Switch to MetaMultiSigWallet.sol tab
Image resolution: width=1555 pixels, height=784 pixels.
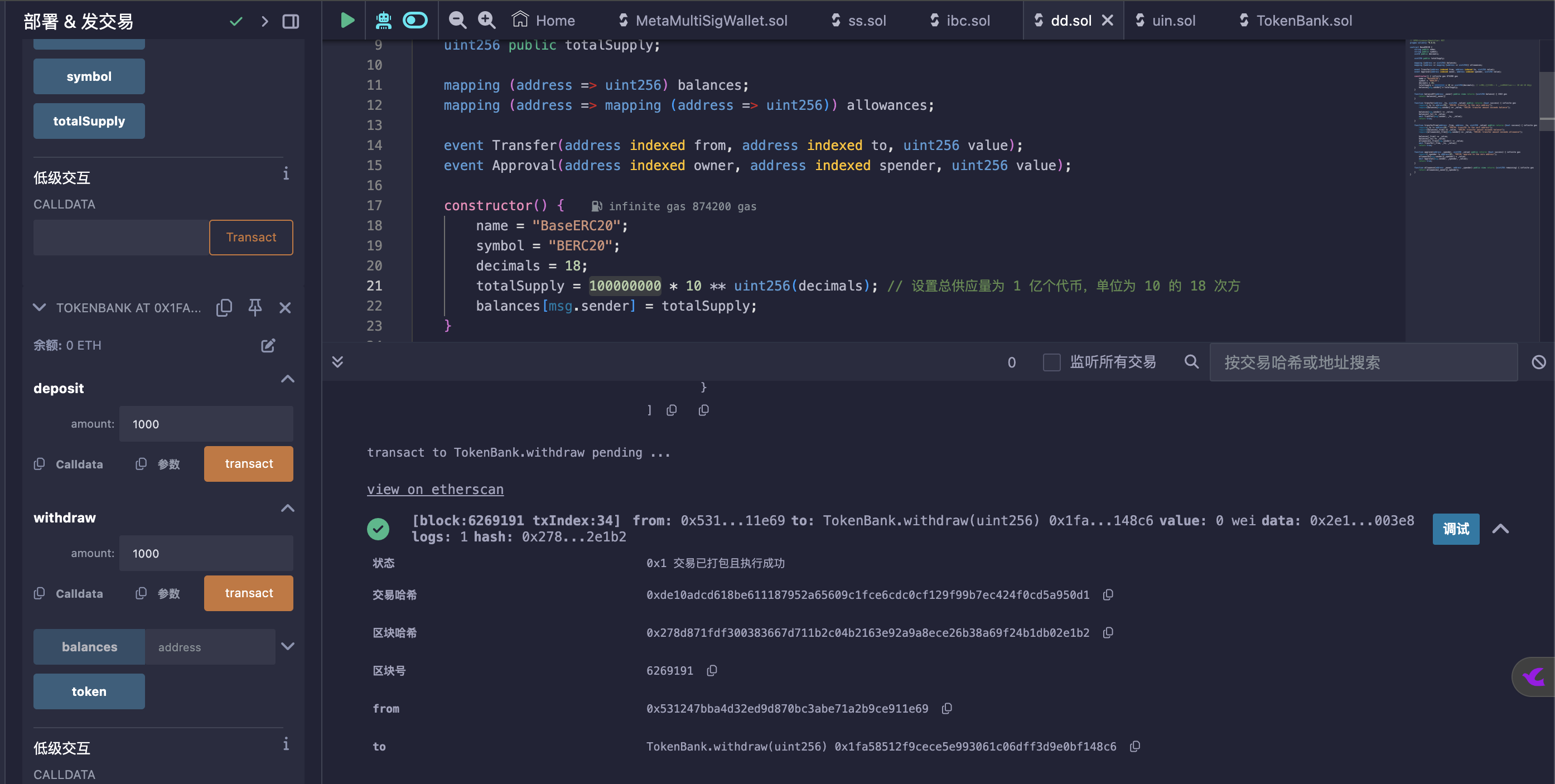coord(703,20)
